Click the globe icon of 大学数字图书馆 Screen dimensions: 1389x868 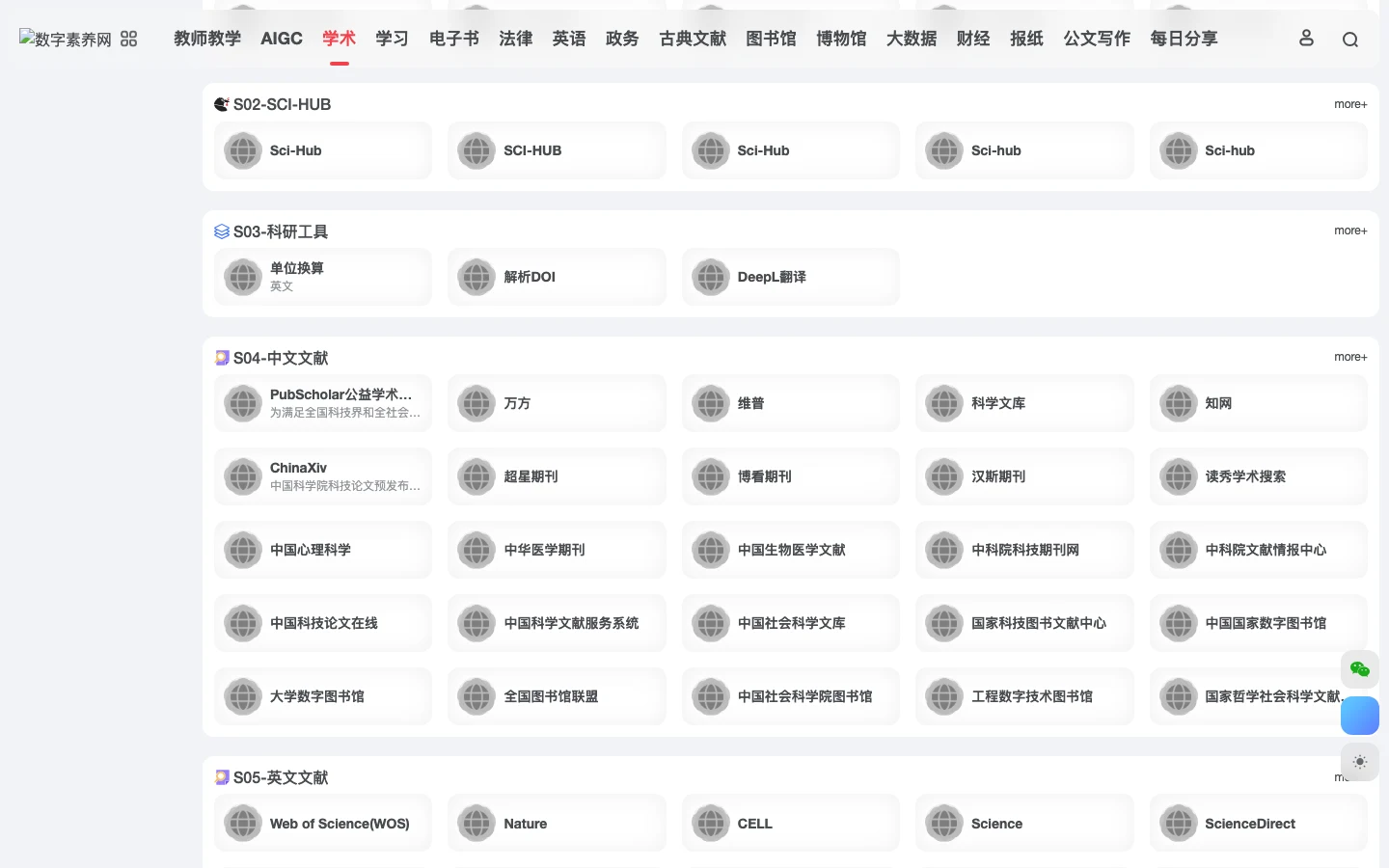(243, 696)
